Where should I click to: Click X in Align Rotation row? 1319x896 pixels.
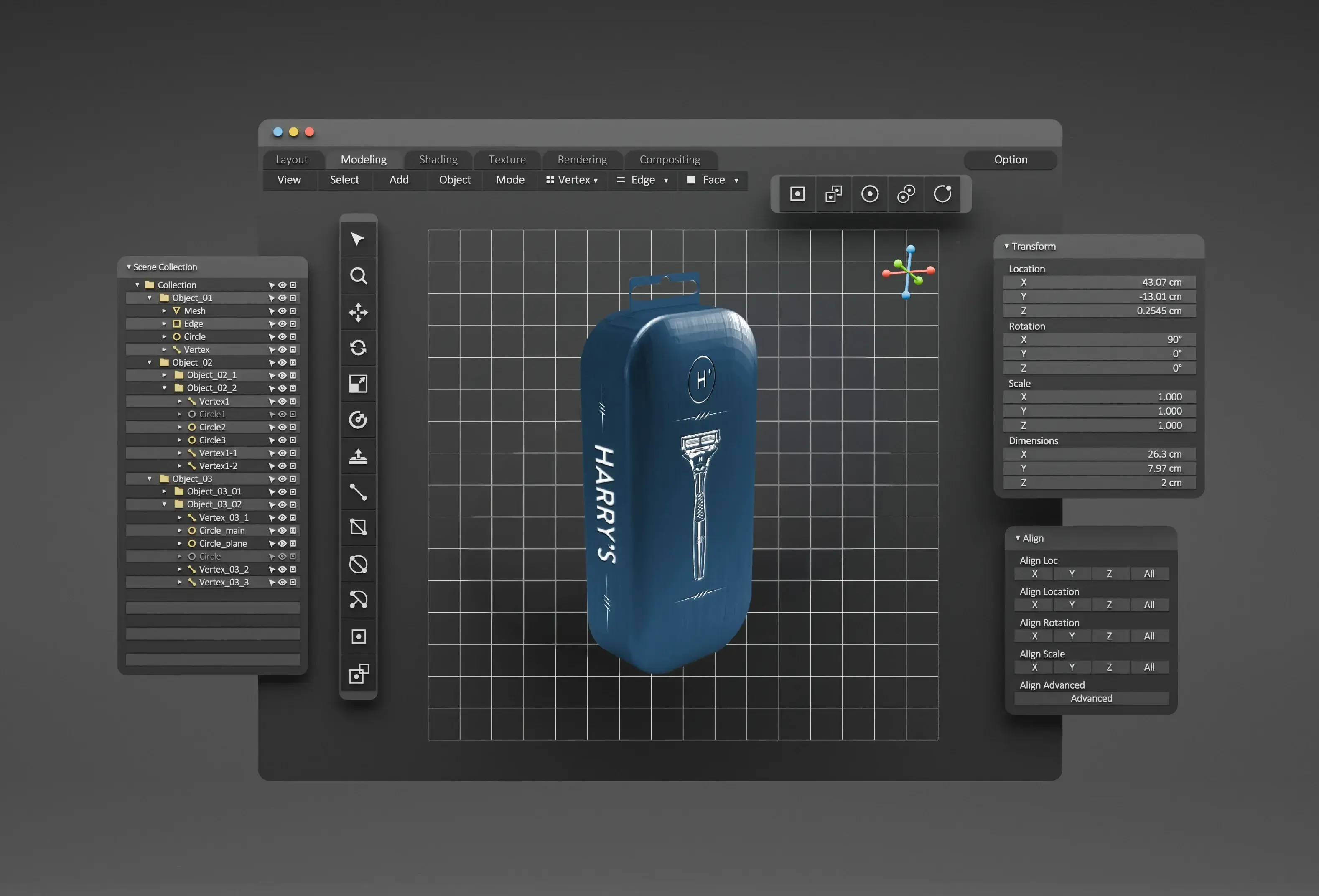coord(1034,636)
